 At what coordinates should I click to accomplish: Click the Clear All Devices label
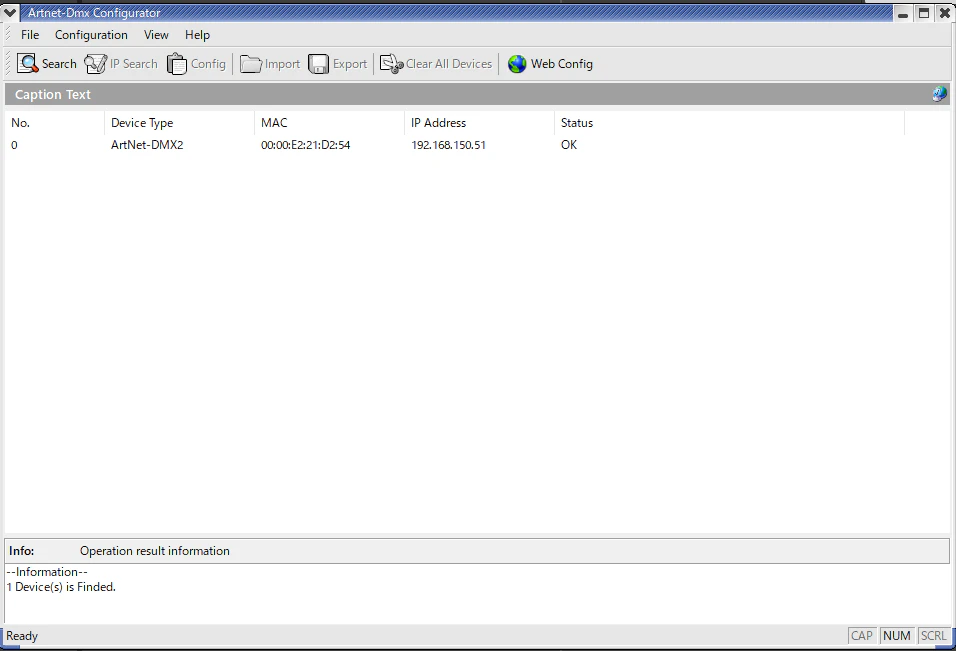tap(449, 64)
